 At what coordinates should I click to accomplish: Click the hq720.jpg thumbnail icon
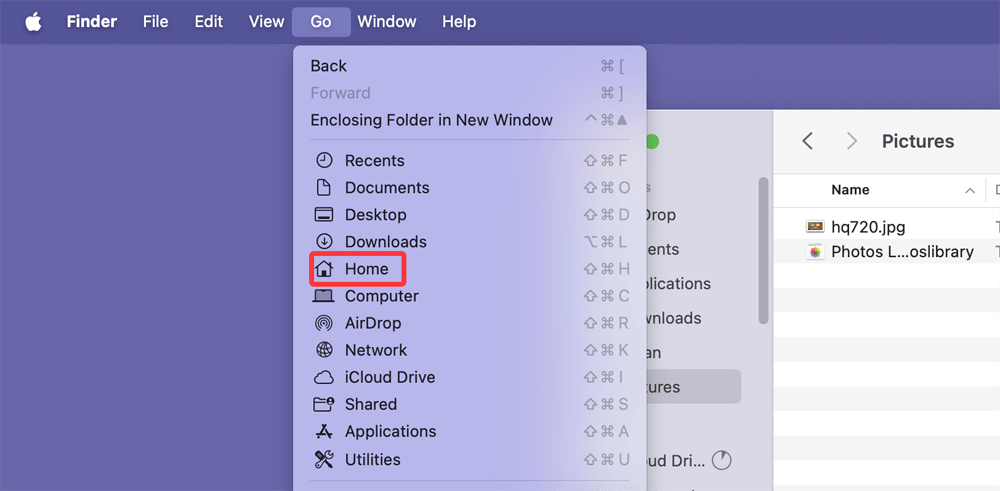click(815, 226)
